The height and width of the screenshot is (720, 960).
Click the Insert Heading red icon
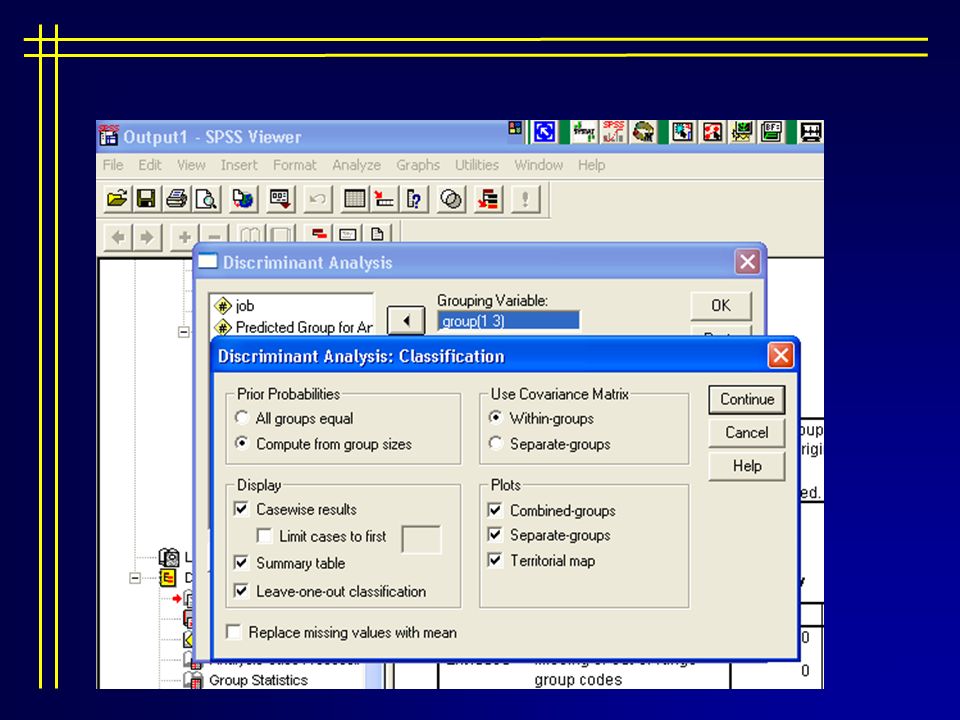click(318, 234)
